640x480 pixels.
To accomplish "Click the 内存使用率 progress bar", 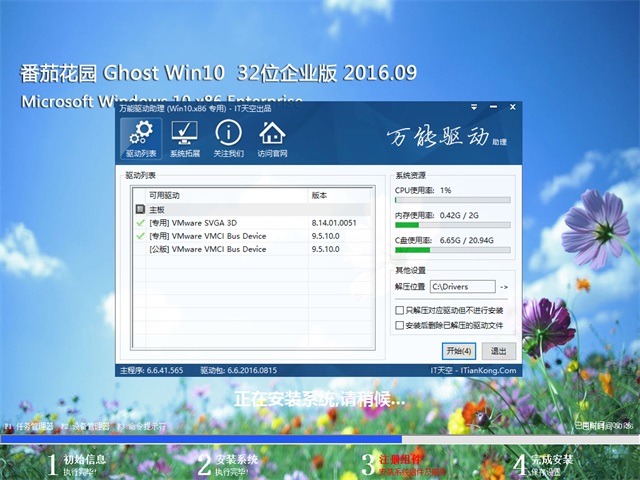I will (x=453, y=225).
